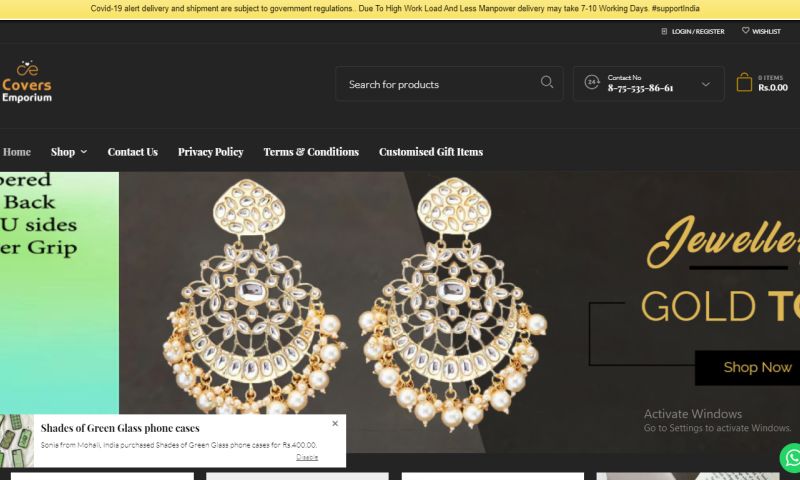The image size is (800, 480).
Task: Click the Disable link in notification
Action: coord(307,457)
